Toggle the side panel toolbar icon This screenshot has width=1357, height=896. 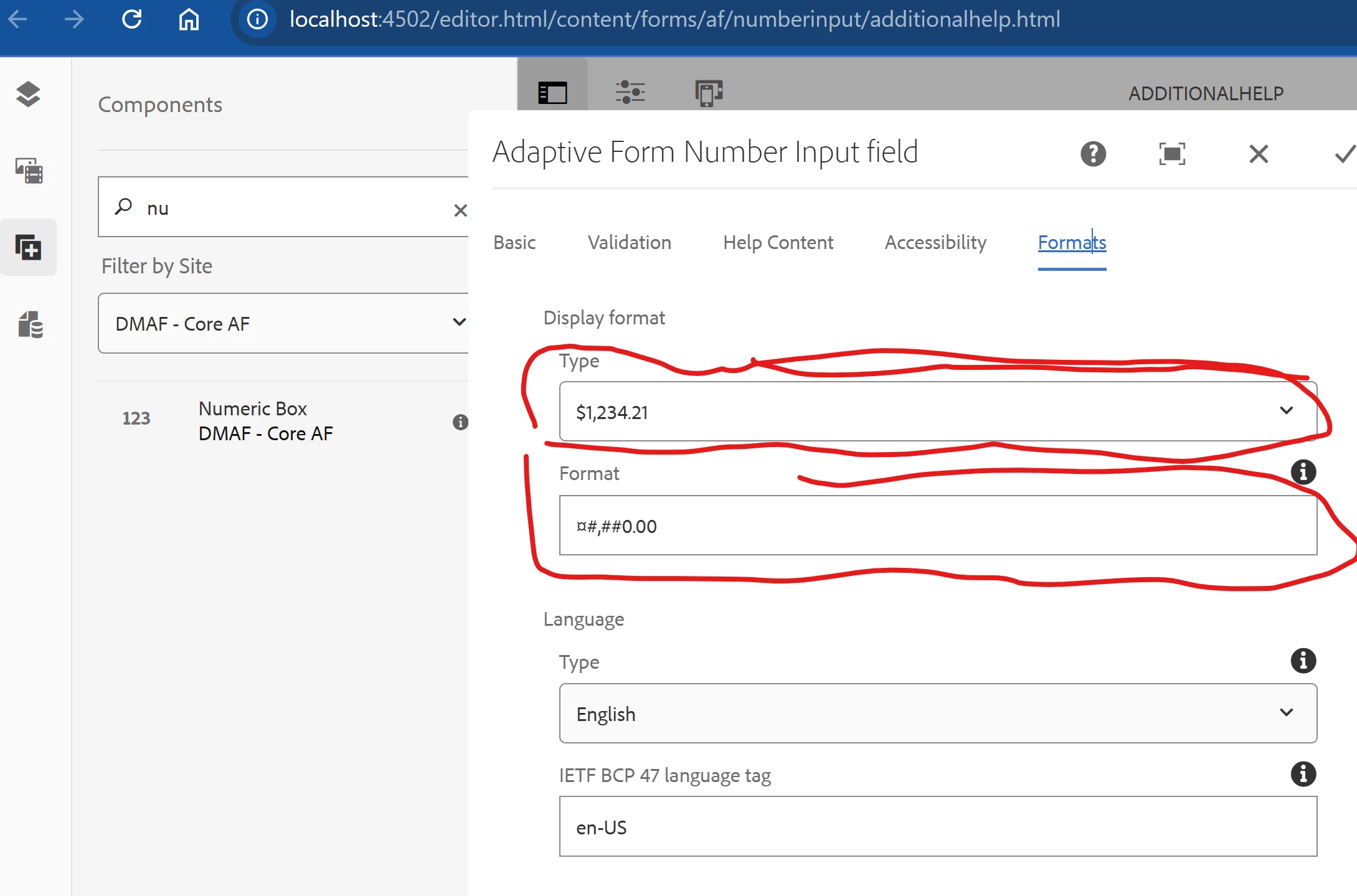pos(552,93)
